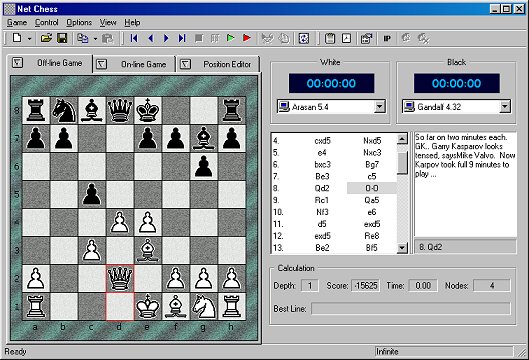
Task: Click the gray stop square icon
Action: 199,38
